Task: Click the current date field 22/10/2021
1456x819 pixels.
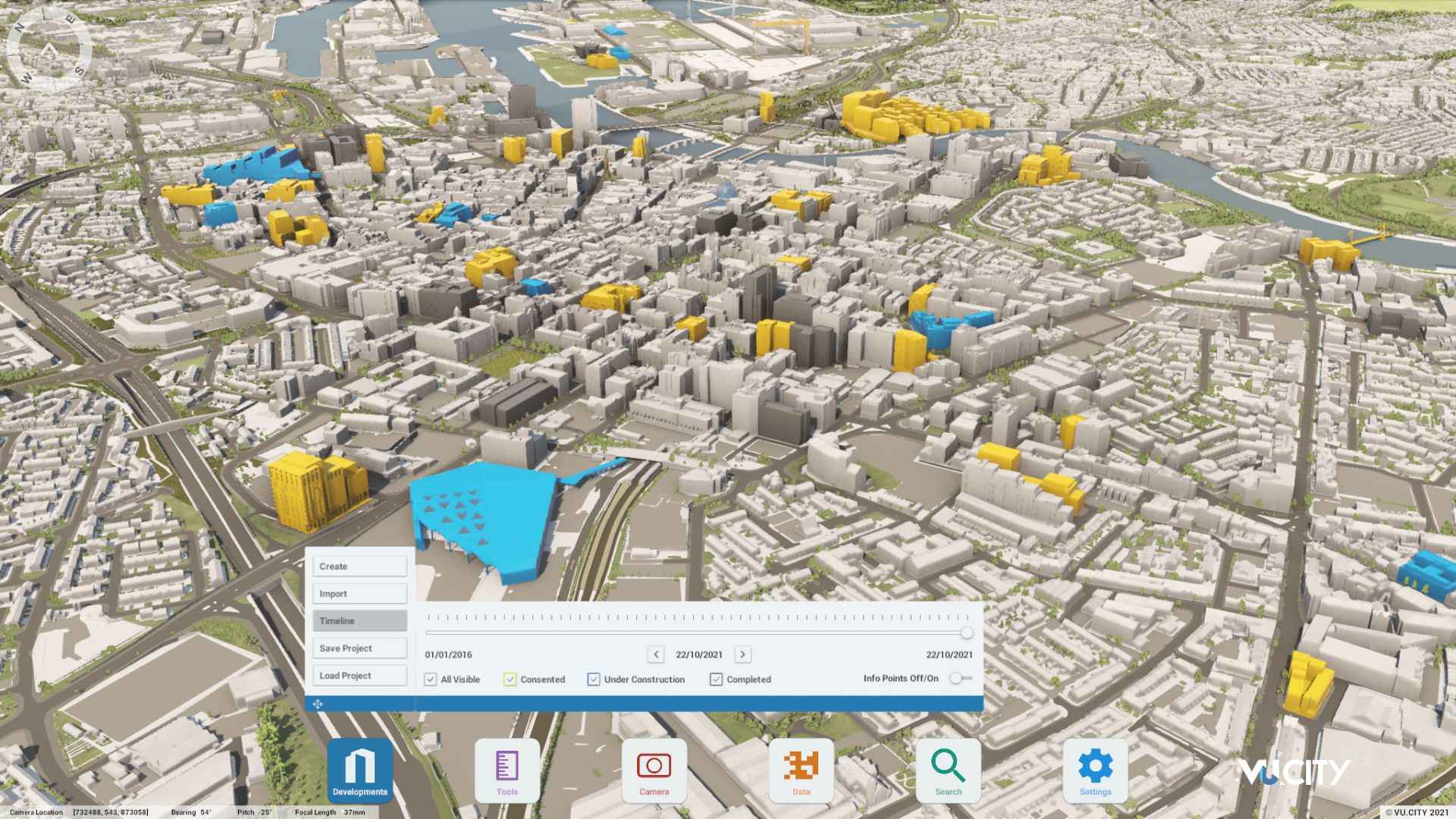Action: coord(699,654)
